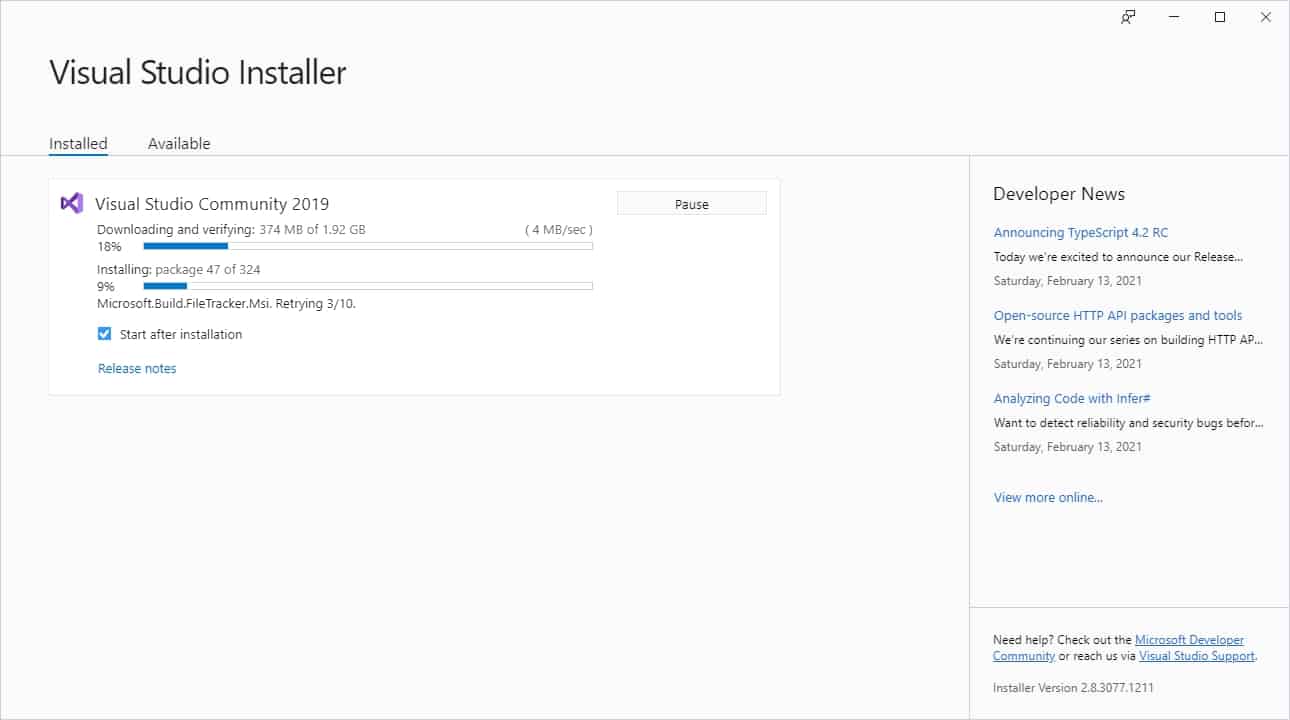Click We're continuing our series summary text
The height and width of the screenshot is (720, 1290).
(x=1128, y=340)
